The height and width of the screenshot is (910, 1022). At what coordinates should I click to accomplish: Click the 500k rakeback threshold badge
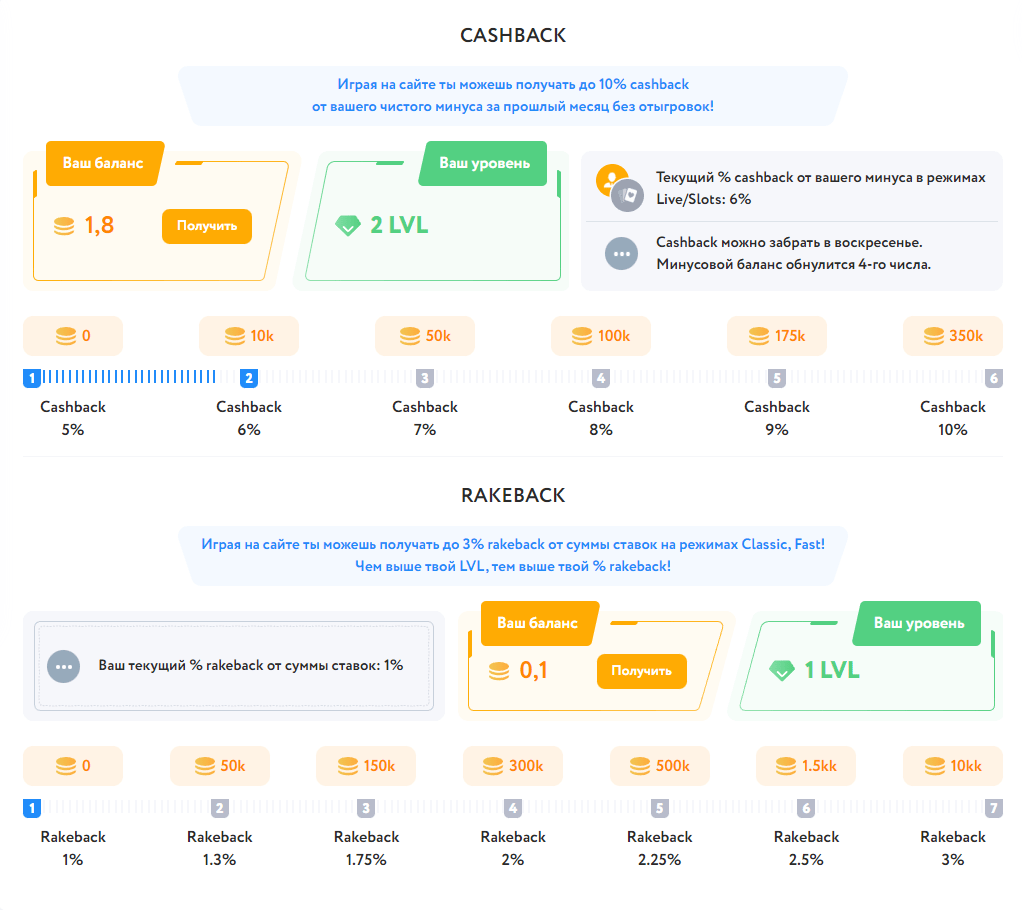pos(659,766)
